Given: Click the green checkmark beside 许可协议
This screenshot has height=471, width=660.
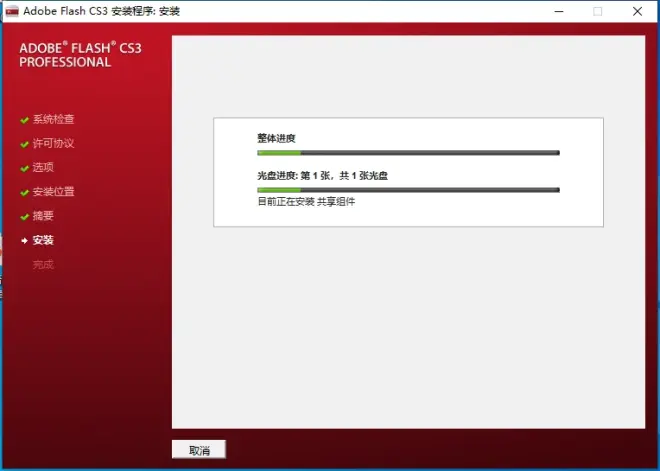Looking at the screenshot, I should point(24,144).
